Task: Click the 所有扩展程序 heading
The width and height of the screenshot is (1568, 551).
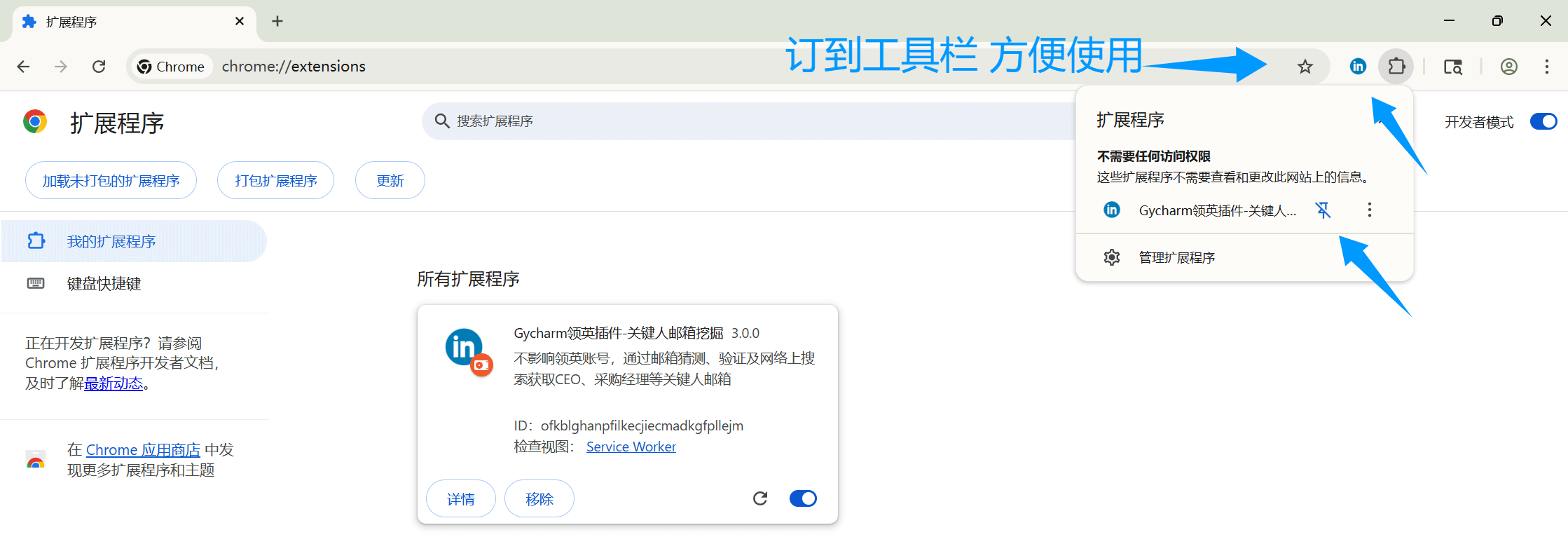Action: 468,279
